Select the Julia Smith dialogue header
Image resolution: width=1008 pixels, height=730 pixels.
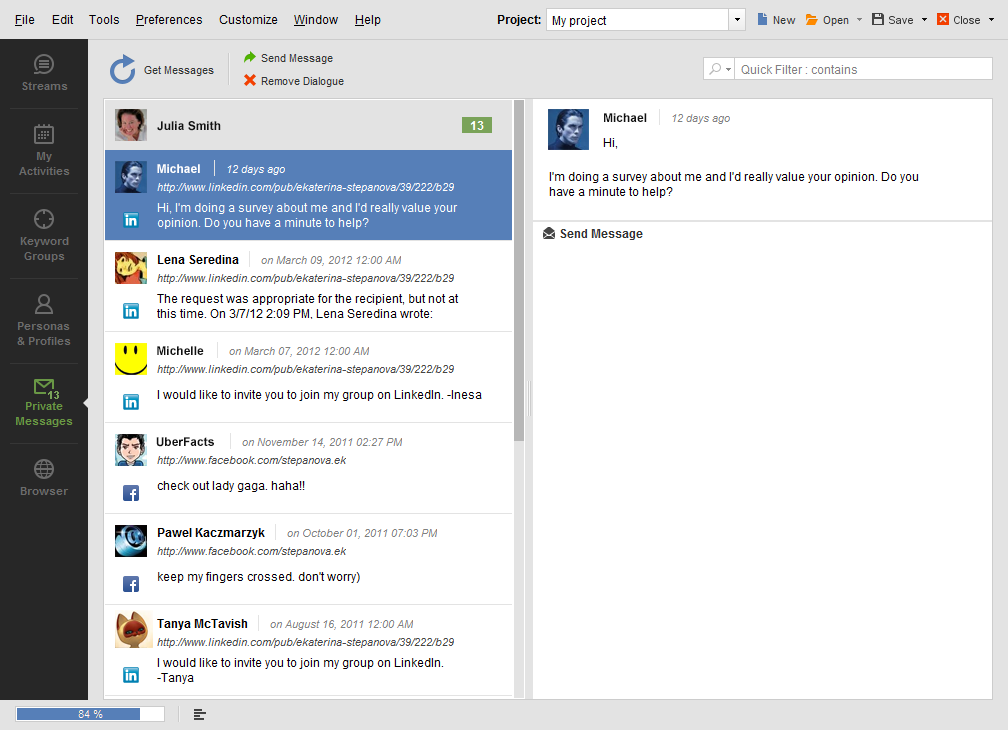309,125
